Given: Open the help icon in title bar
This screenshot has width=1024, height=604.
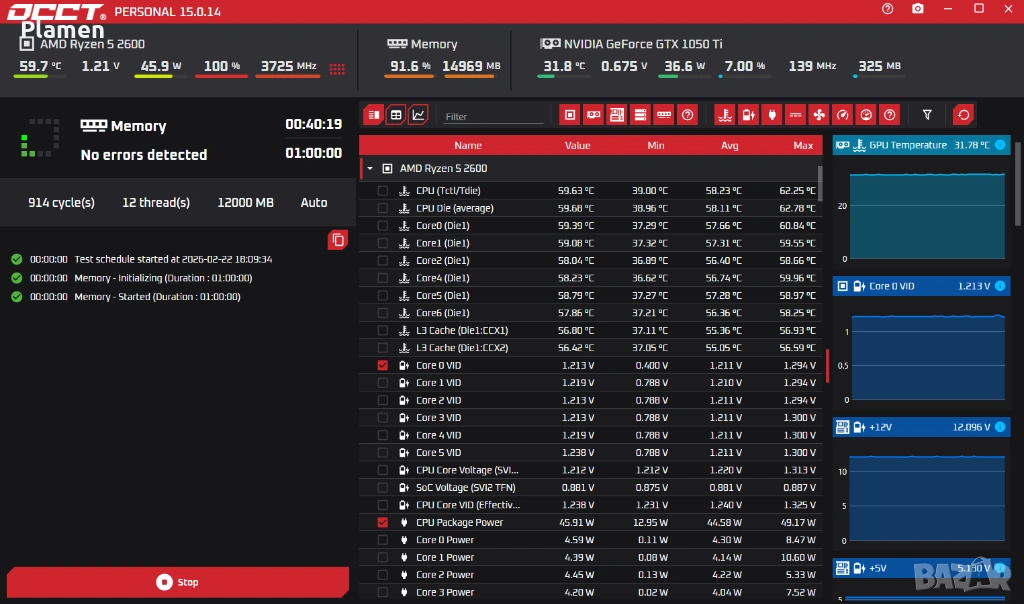Looking at the screenshot, I should 888,9.
